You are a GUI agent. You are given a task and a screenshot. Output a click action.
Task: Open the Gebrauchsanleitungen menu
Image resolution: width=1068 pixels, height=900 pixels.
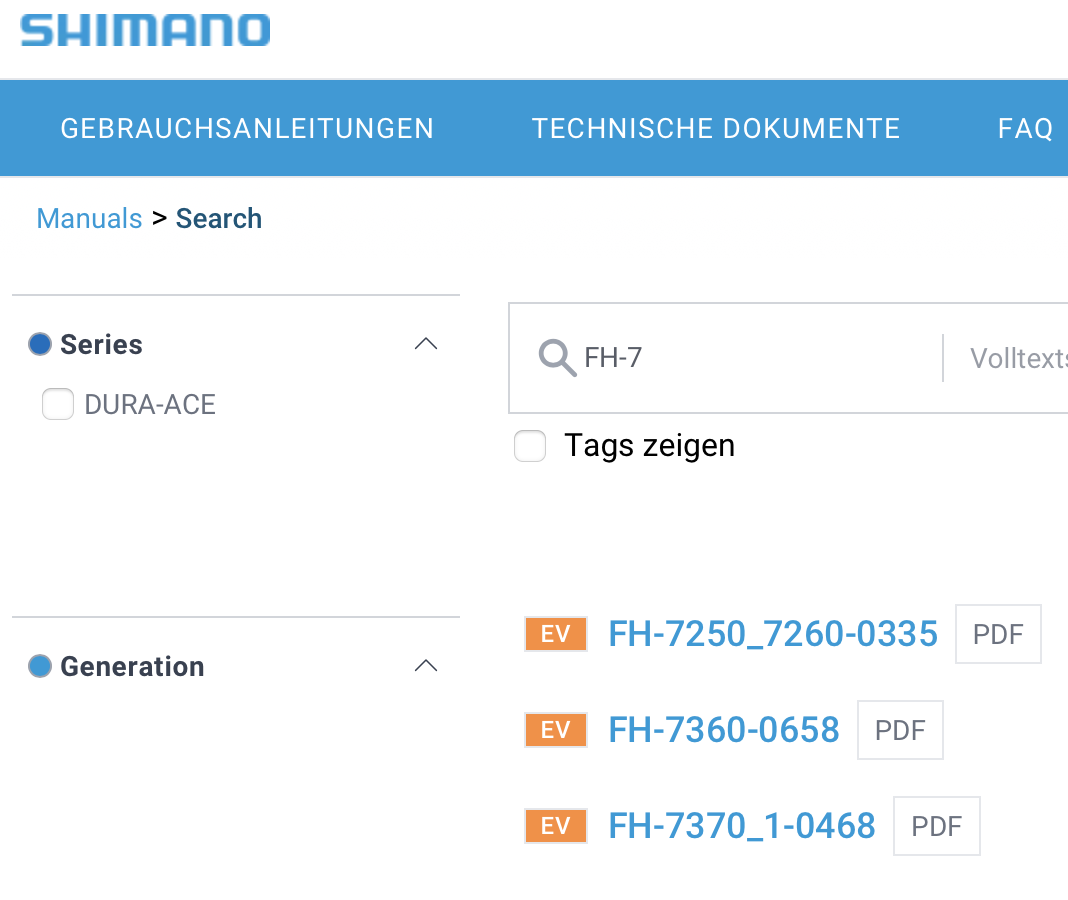pyautogui.click(x=247, y=129)
